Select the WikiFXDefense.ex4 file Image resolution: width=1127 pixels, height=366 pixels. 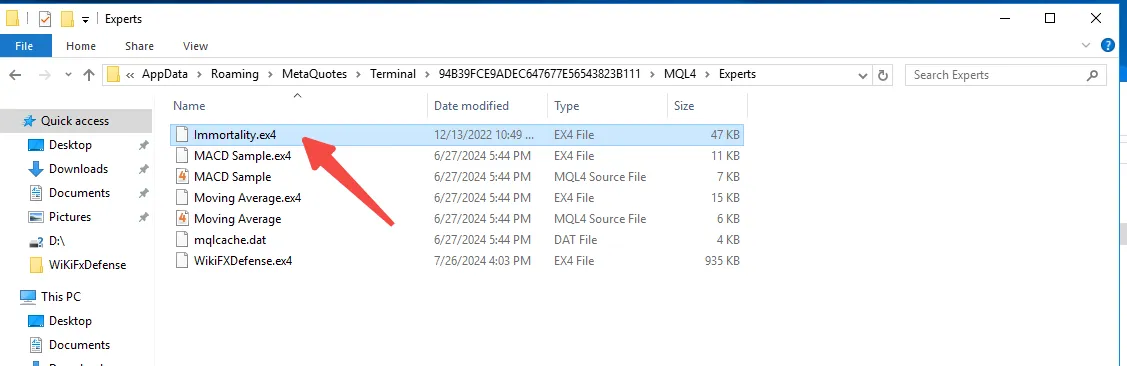[x=457, y=261]
